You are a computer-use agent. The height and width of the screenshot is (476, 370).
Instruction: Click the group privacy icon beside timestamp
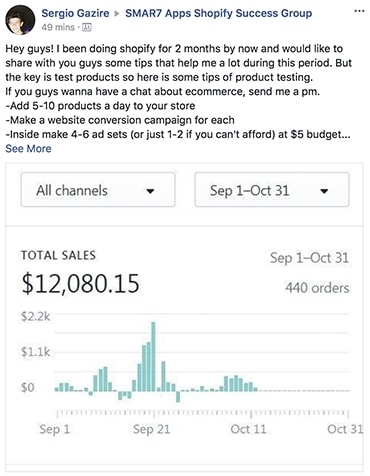pos(87,27)
